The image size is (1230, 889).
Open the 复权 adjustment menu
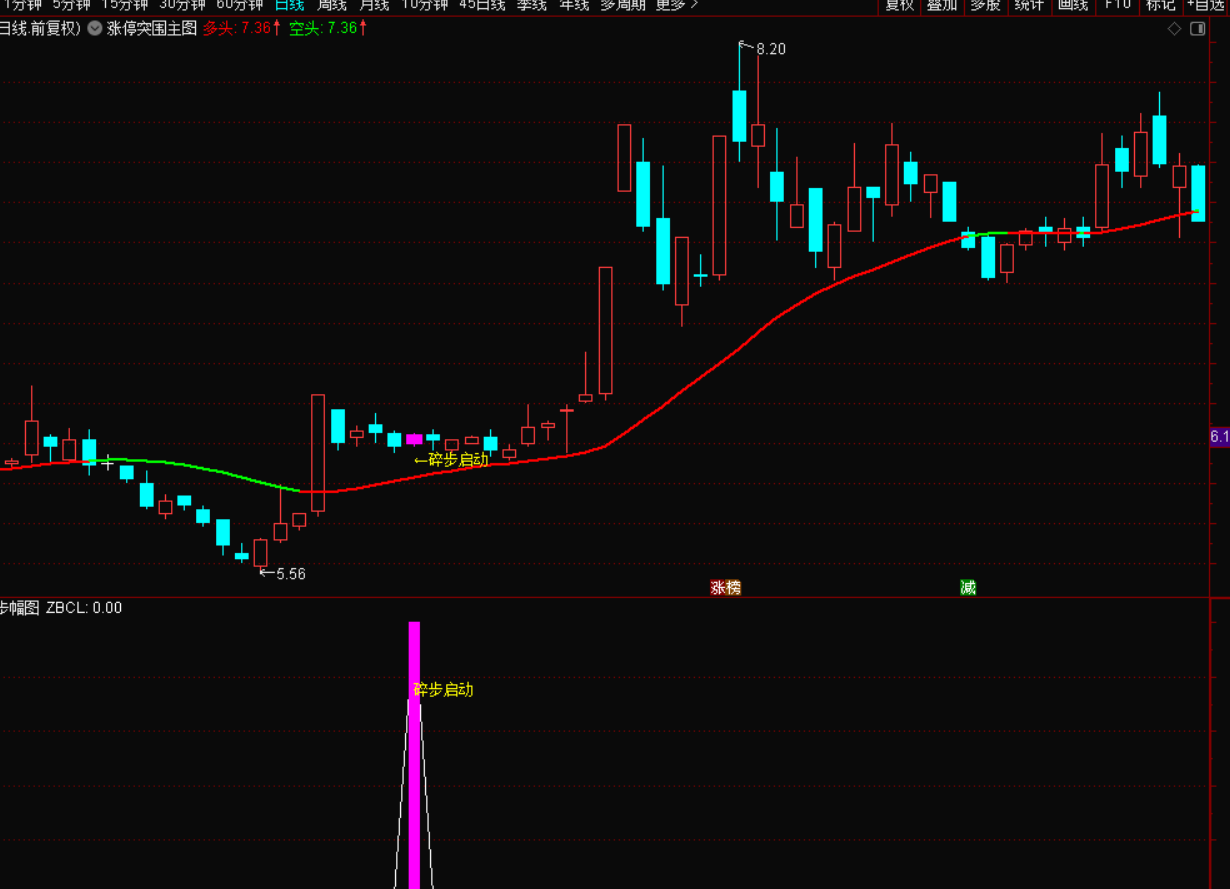(899, 5)
